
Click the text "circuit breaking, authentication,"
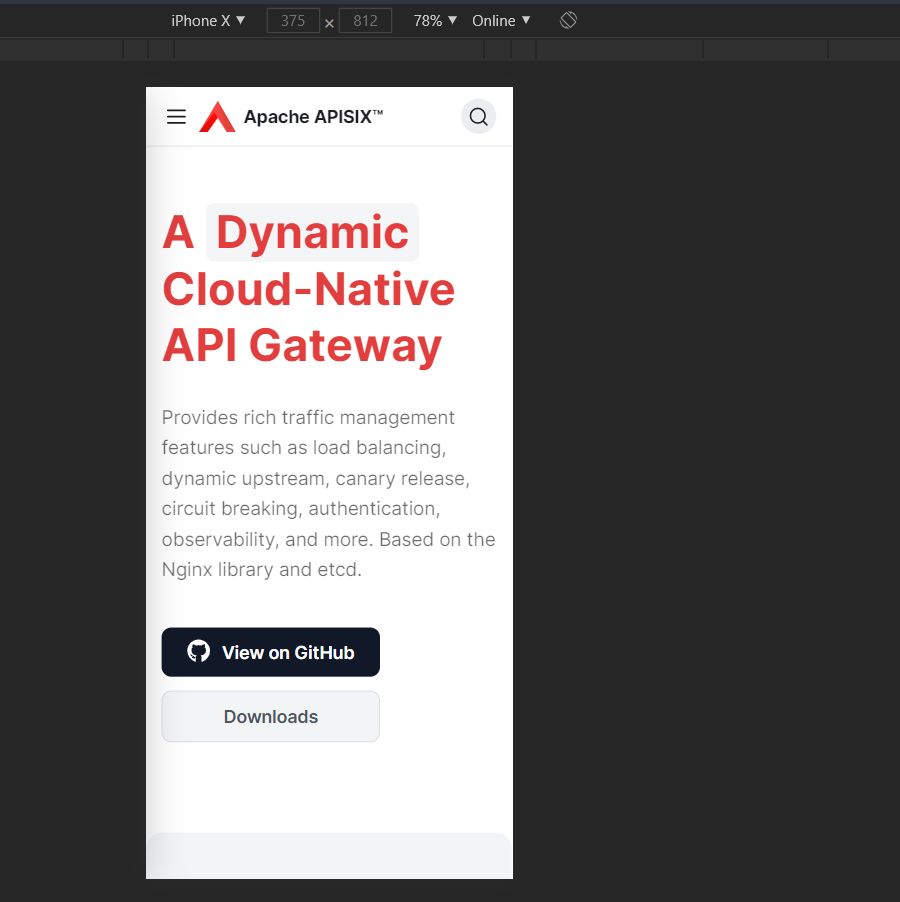pos(301,509)
